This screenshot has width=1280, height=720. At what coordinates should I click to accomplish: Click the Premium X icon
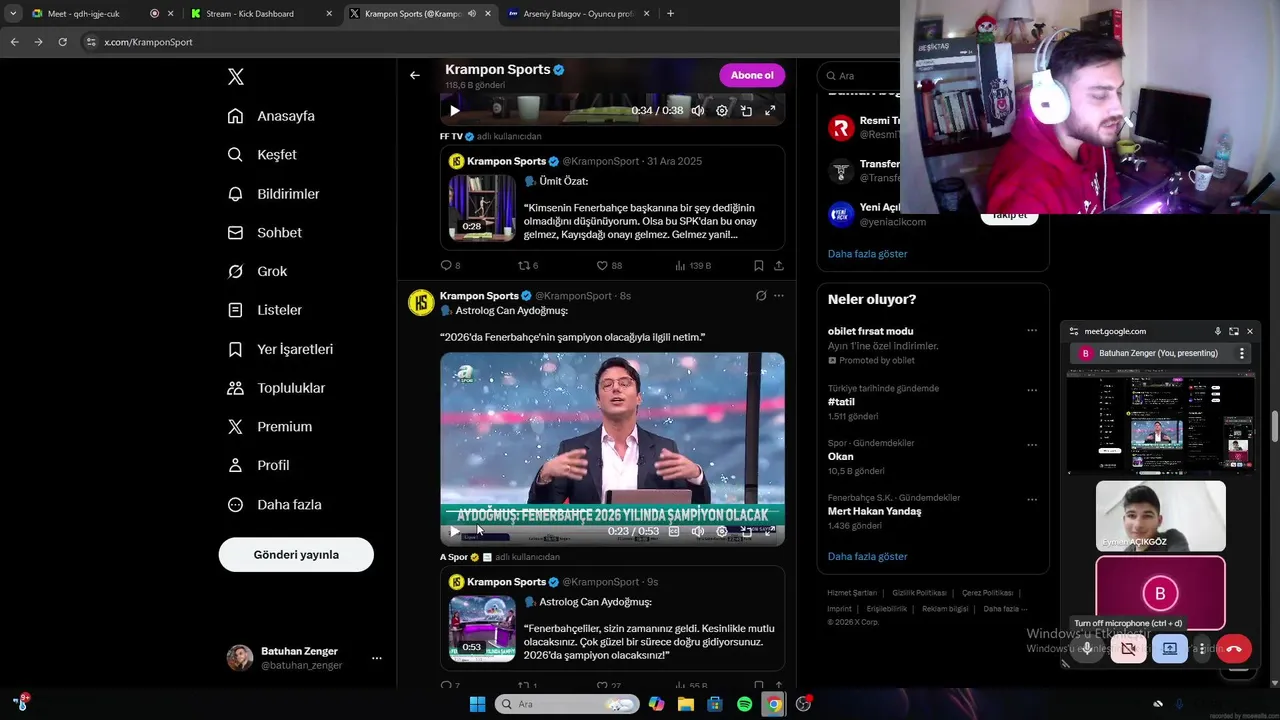coord(235,427)
